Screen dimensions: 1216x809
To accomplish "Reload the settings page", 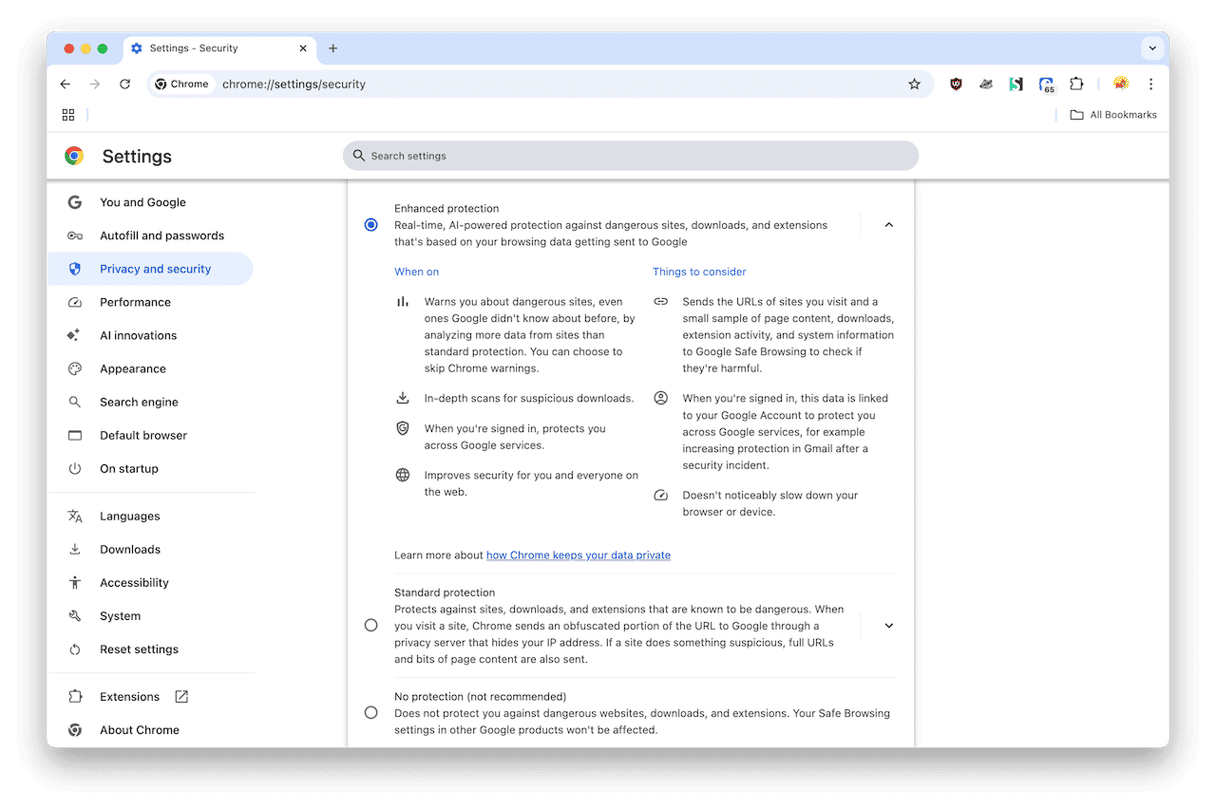I will coord(125,84).
